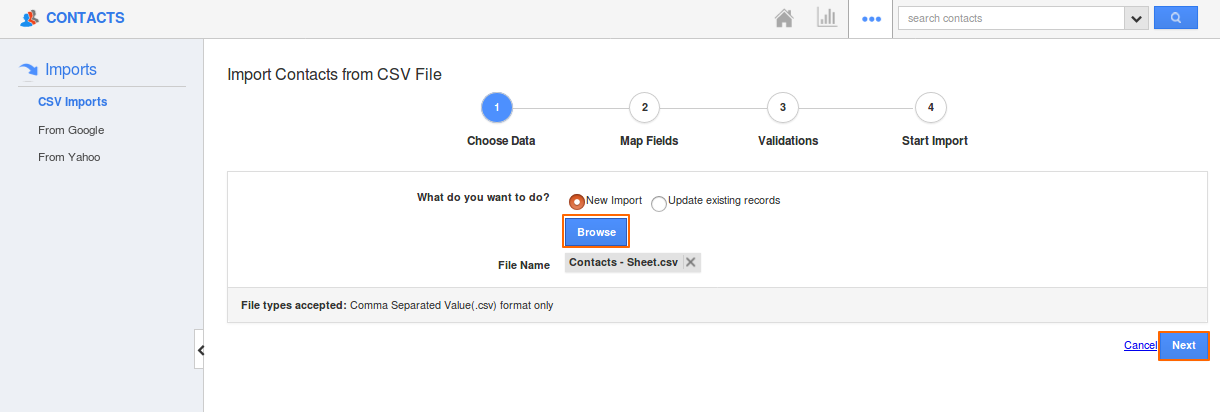
Task: Click step 2 Map Fields circle
Action: pyautogui.click(x=644, y=107)
